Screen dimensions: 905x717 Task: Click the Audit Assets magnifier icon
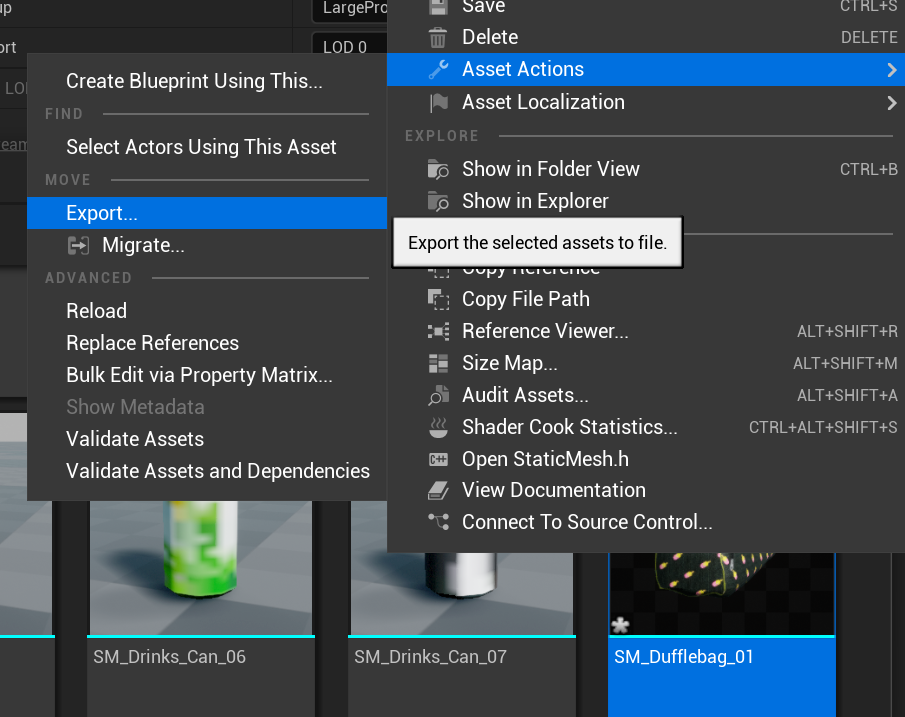(x=438, y=395)
